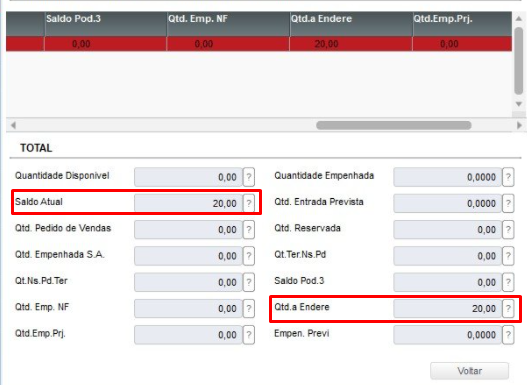Open help icon beside Quantidade Empenhada

(508, 177)
